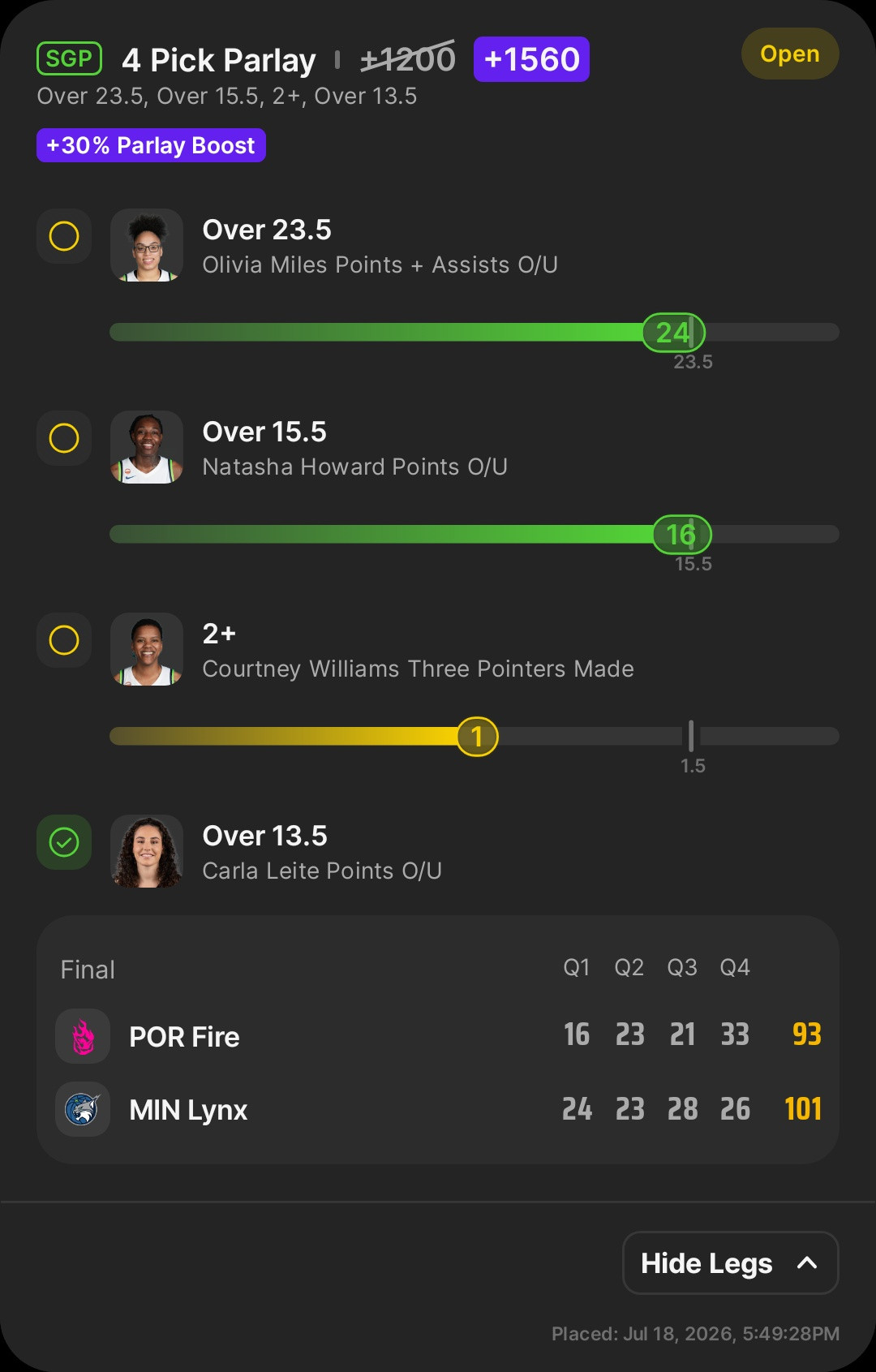Open Natasha Howard player headshot
The image size is (876, 1372).
(x=147, y=447)
